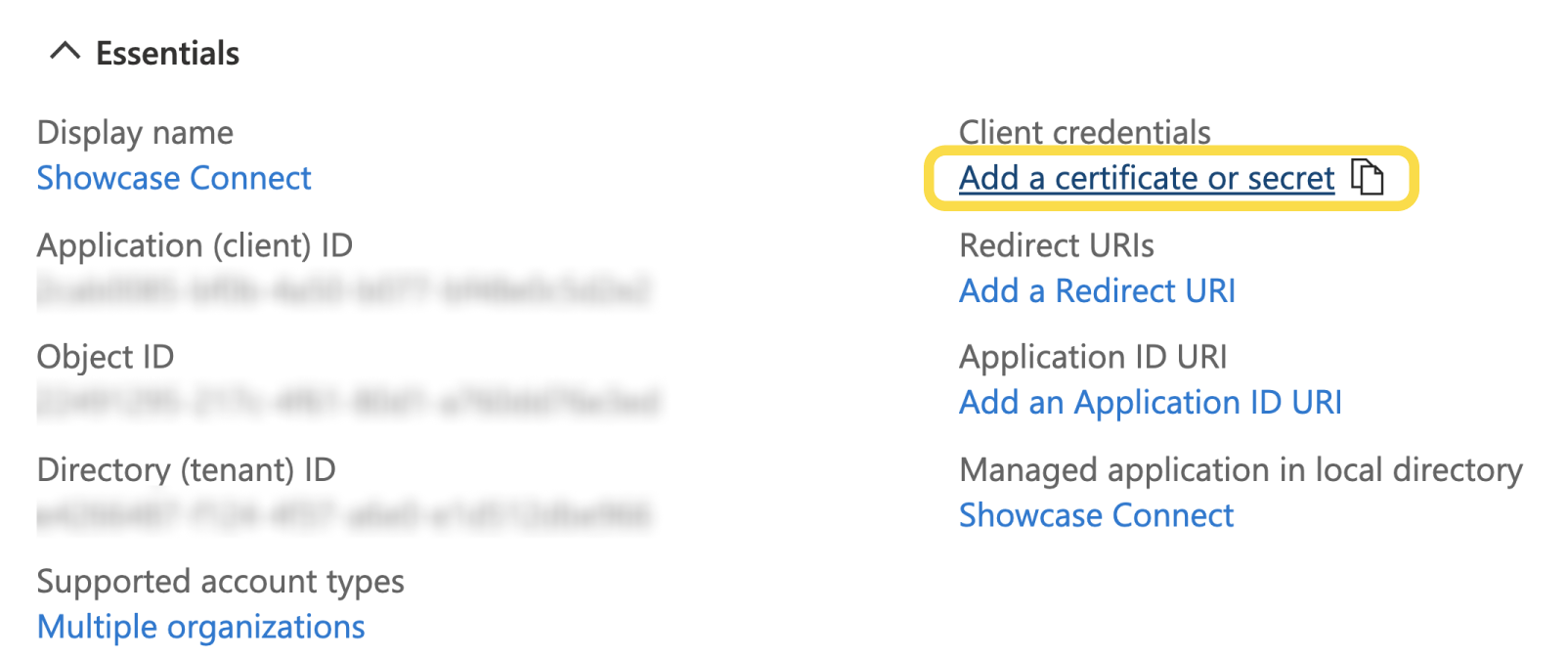
Task: Click the copy icon beside certificate link
Action: [x=1371, y=178]
